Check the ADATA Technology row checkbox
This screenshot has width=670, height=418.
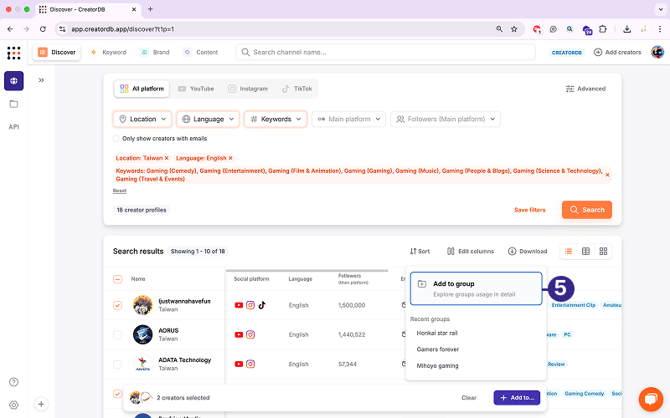(118, 364)
